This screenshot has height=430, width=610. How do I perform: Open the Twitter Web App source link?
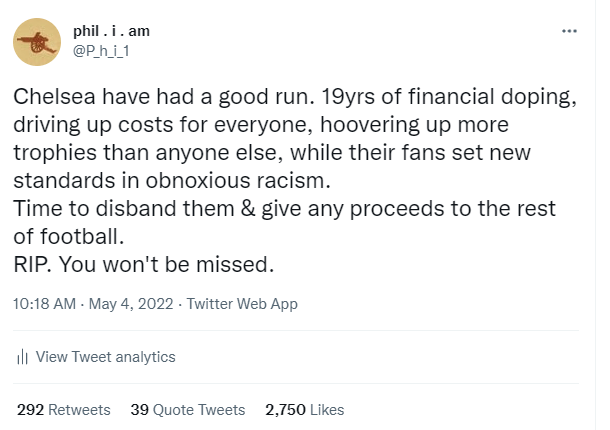pyautogui.click(x=240, y=304)
